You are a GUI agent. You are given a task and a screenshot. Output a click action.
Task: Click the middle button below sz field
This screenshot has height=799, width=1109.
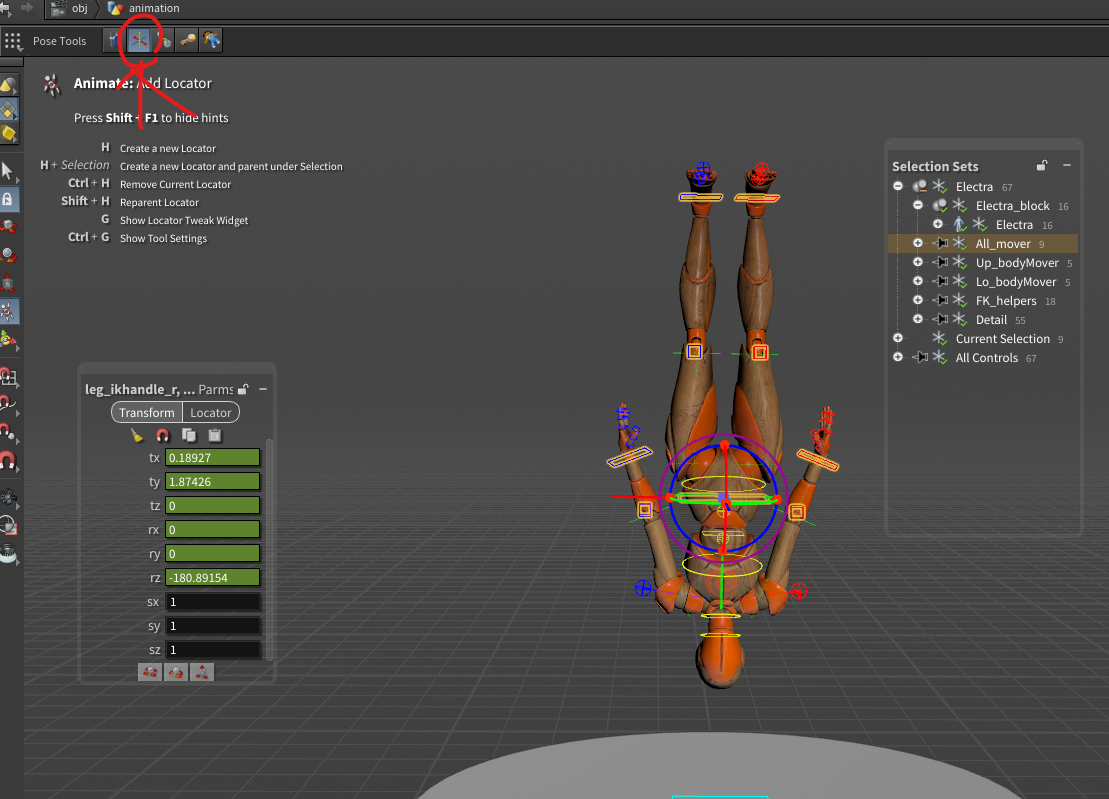point(176,672)
